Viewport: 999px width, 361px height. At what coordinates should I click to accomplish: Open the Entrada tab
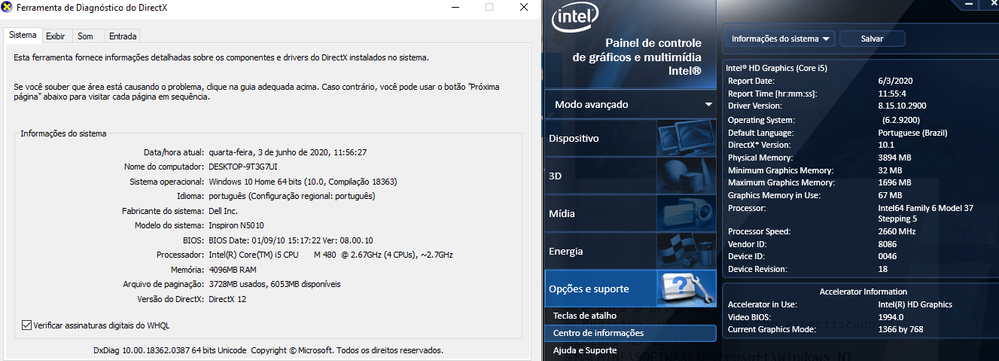pos(122,36)
